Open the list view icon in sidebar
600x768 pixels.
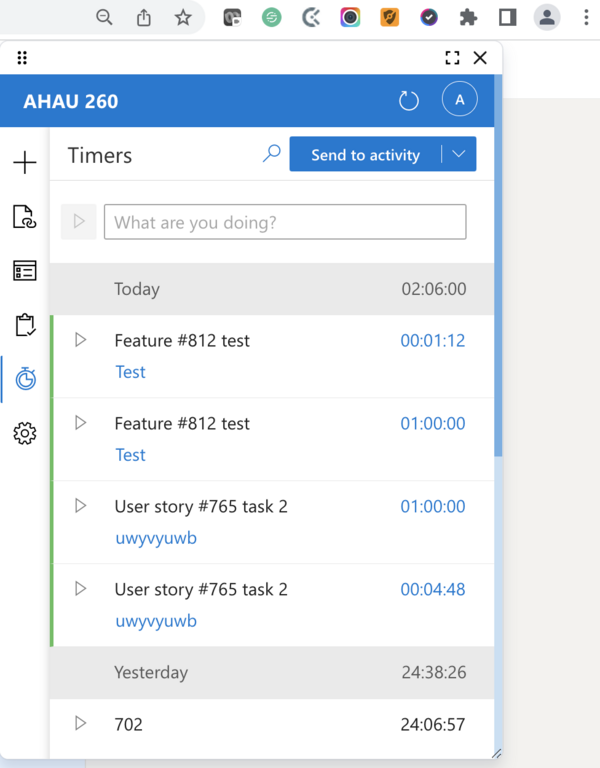(x=25, y=271)
